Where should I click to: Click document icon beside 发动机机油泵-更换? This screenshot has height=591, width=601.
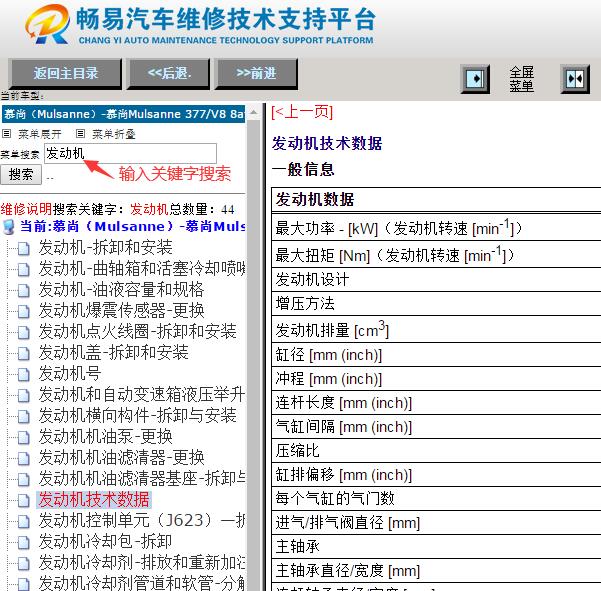pyautogui.click(x=24, y=437)
